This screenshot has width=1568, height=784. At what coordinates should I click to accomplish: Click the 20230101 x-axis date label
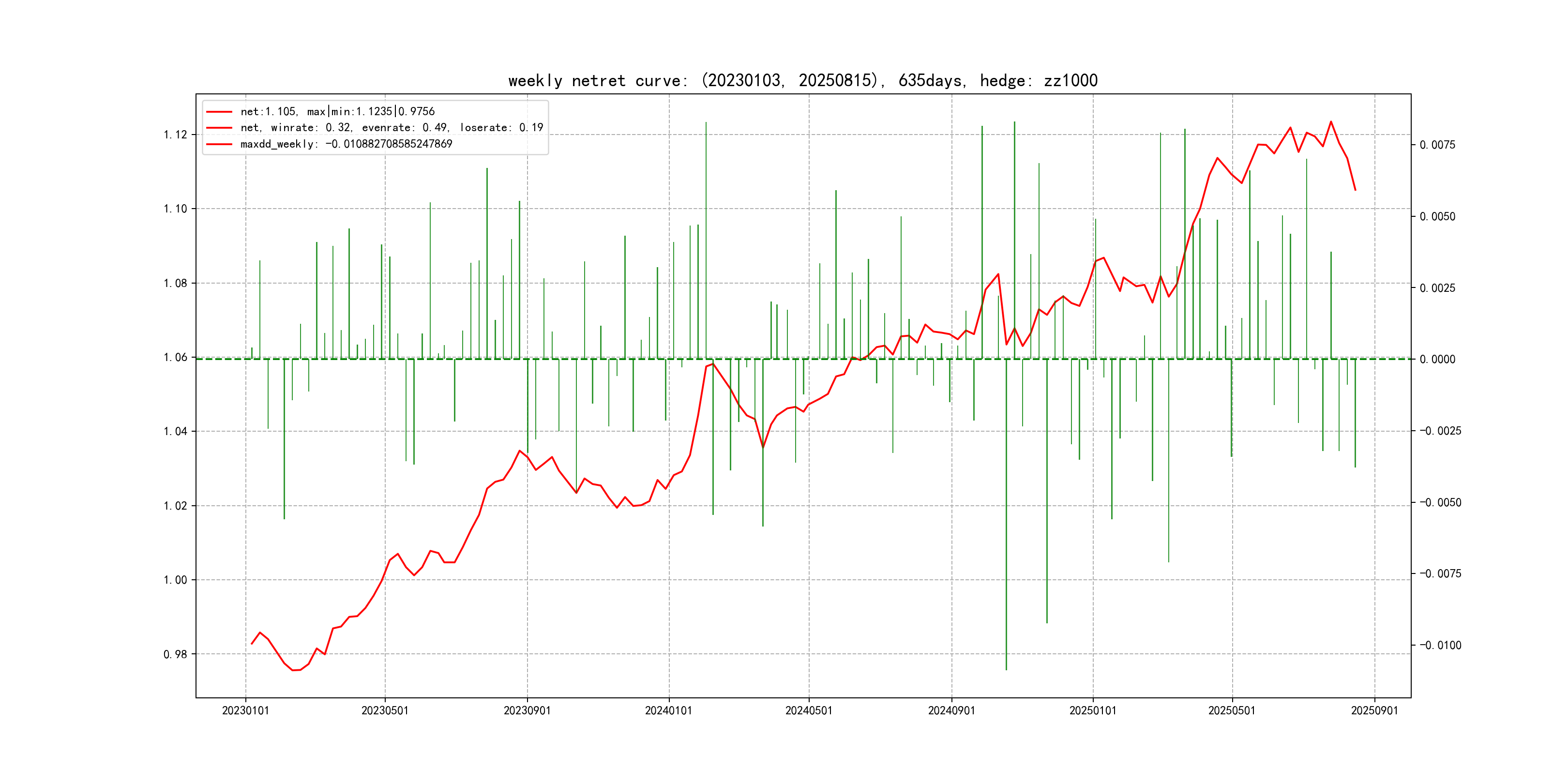[245, 711]
